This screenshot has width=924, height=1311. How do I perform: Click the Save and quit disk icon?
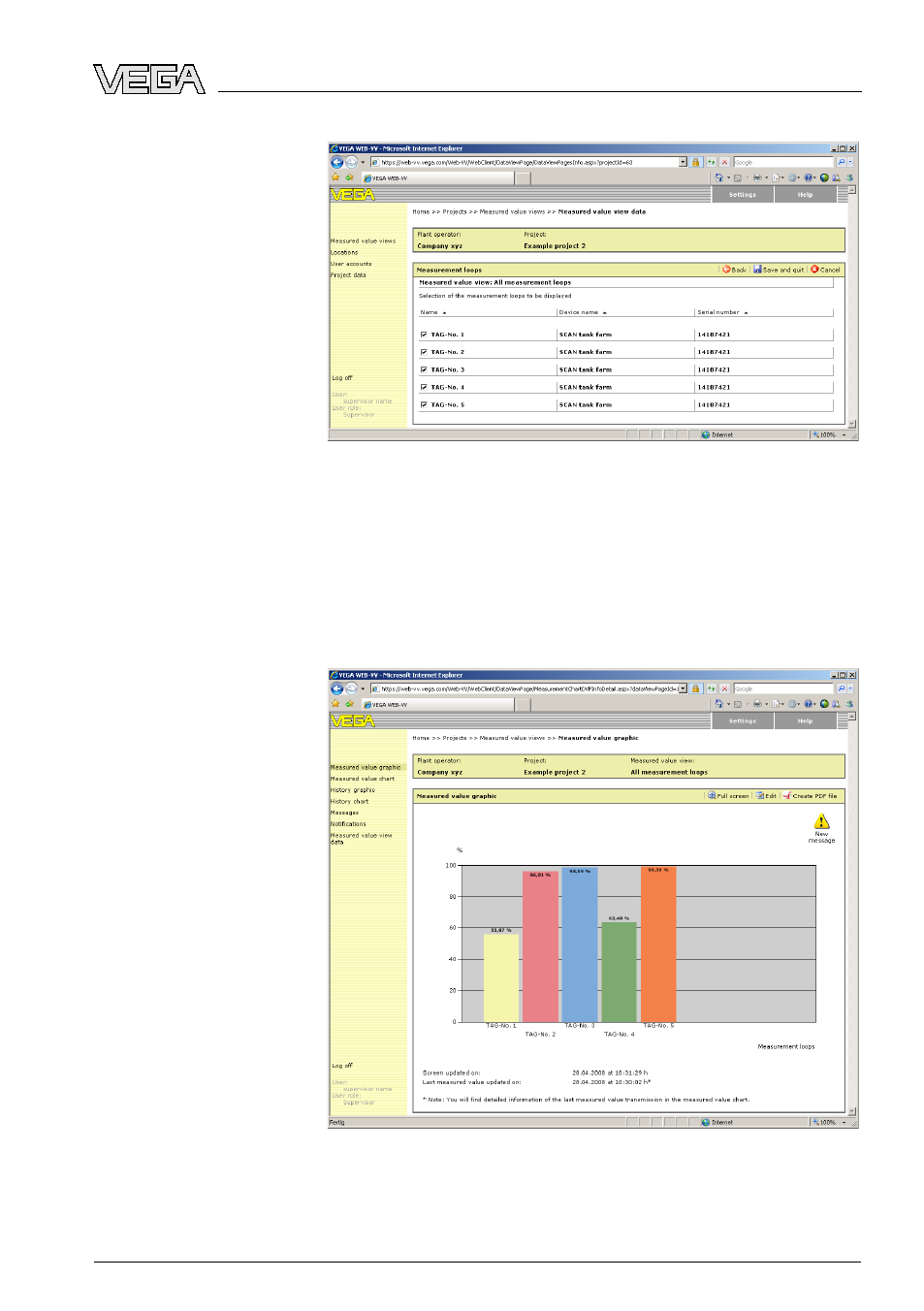[x=757, y=270]
